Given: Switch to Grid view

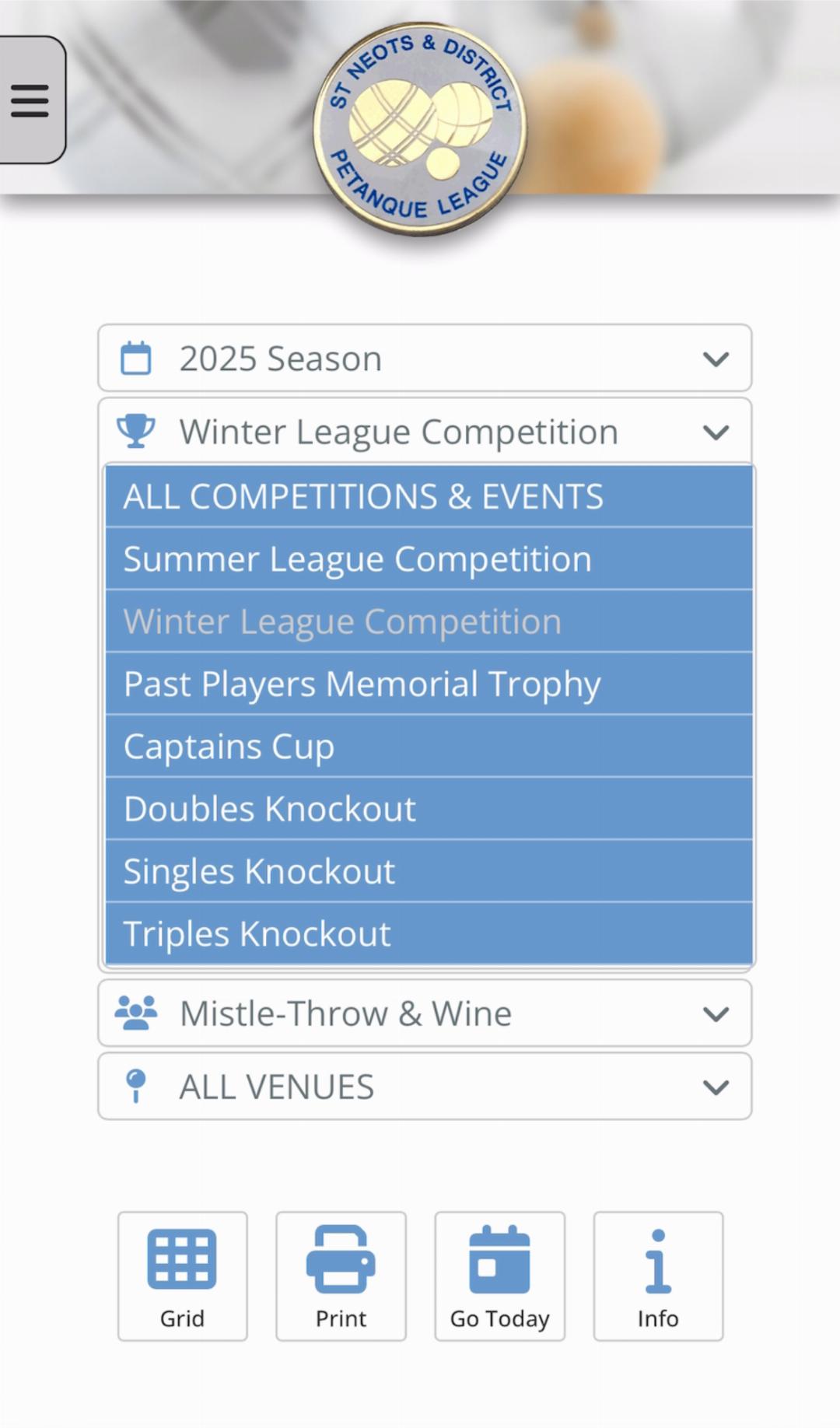Looking at the screenshot, I should tap(182, 1276).
